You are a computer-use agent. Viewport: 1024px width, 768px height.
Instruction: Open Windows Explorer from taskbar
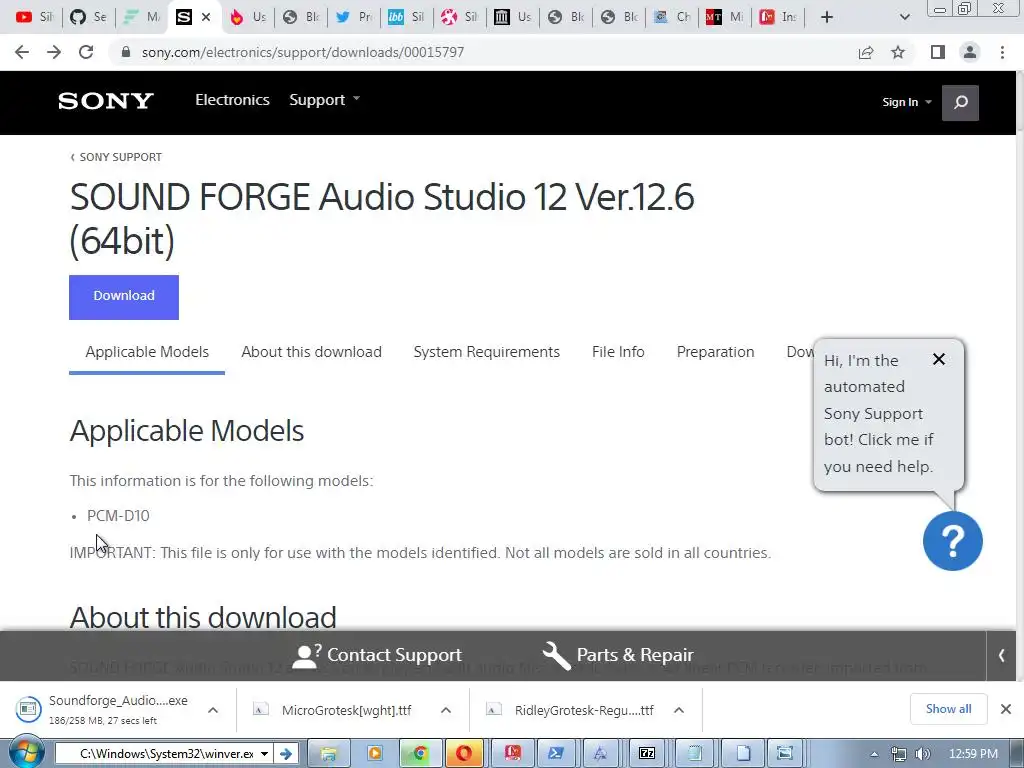(328, 754)
